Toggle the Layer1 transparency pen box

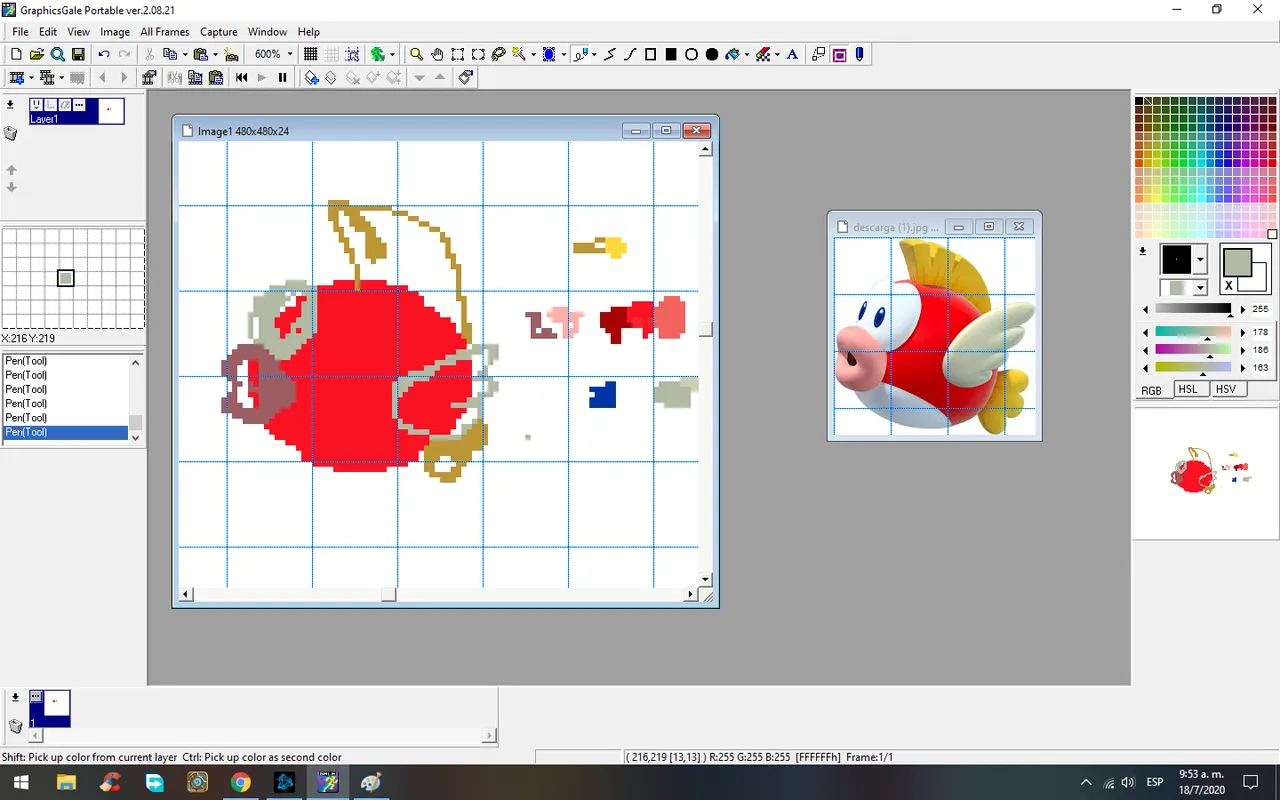tap(65, 105)
